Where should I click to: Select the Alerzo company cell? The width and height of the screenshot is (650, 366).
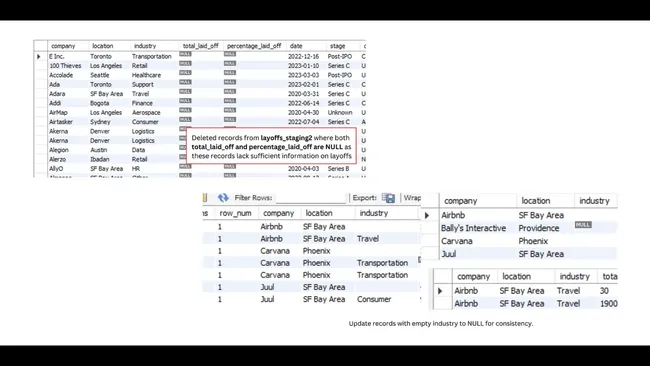[x=57, y=159]
